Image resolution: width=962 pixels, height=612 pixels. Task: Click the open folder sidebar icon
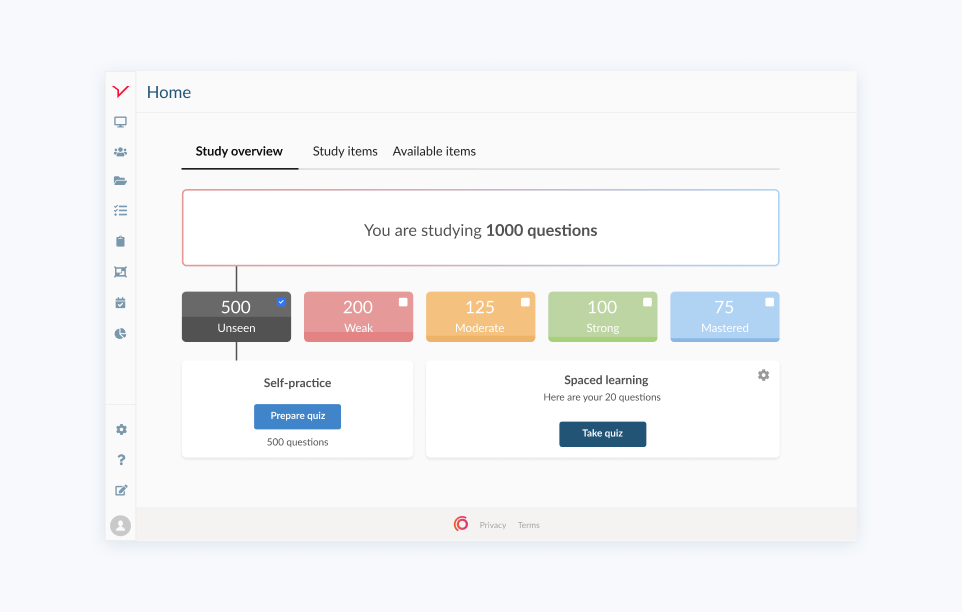tap(120, 181)
